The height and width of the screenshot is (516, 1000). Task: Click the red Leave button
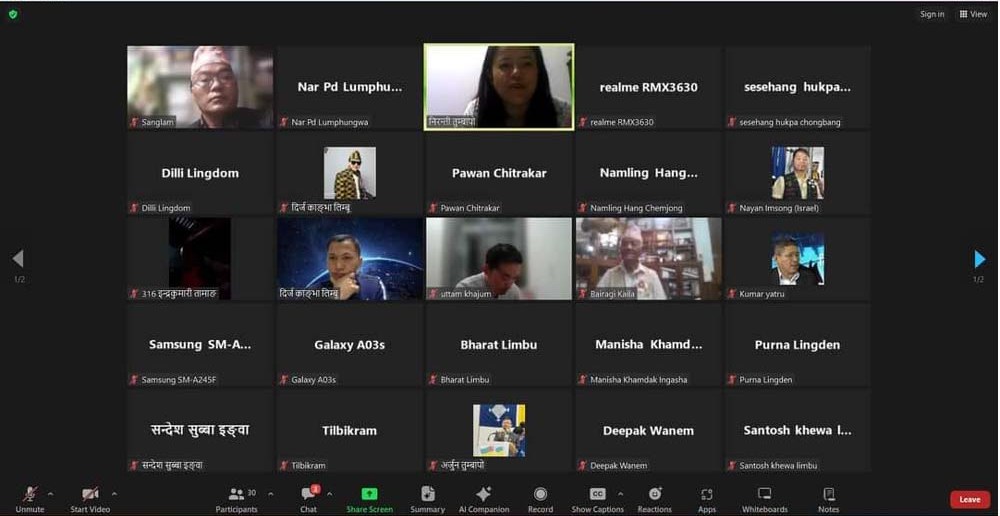969,499
